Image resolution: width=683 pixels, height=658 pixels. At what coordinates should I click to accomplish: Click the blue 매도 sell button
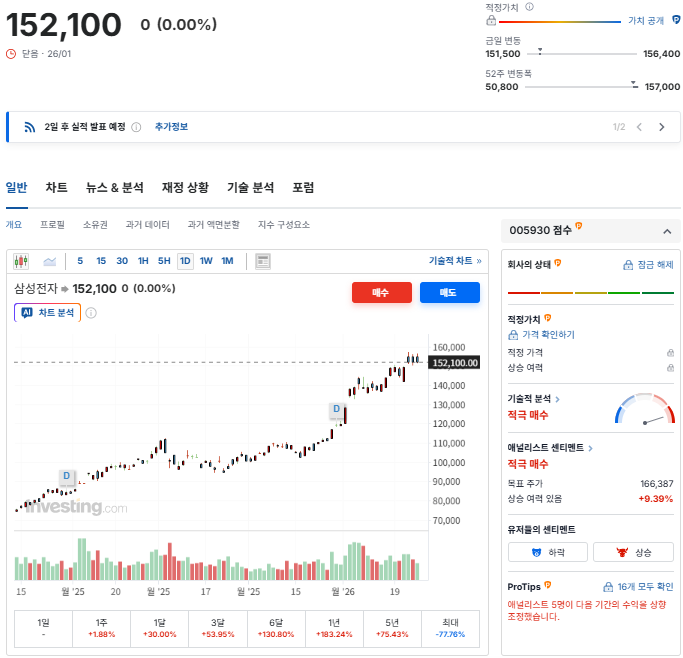(450, 292)
